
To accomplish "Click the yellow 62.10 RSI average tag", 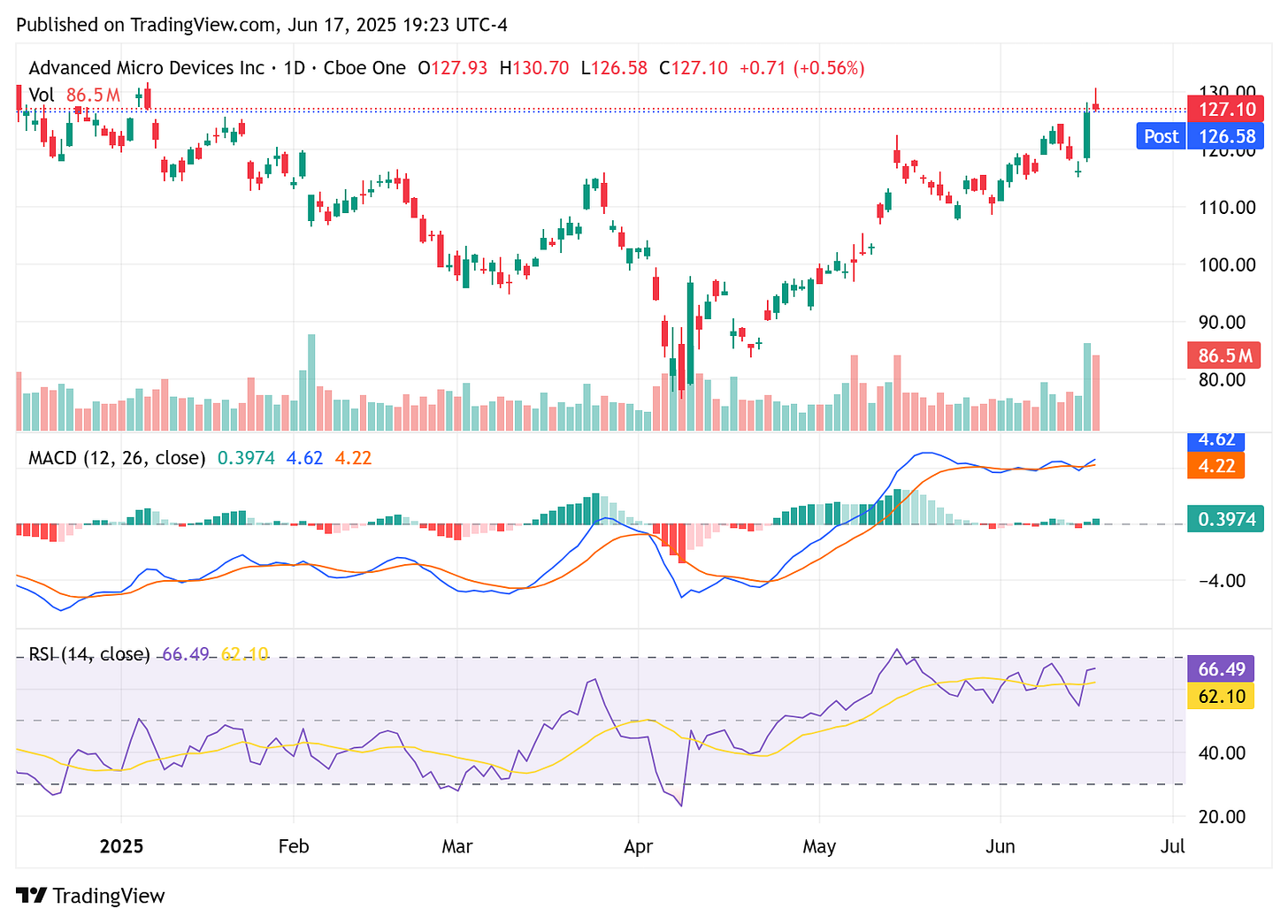I will click(1222, 696).
